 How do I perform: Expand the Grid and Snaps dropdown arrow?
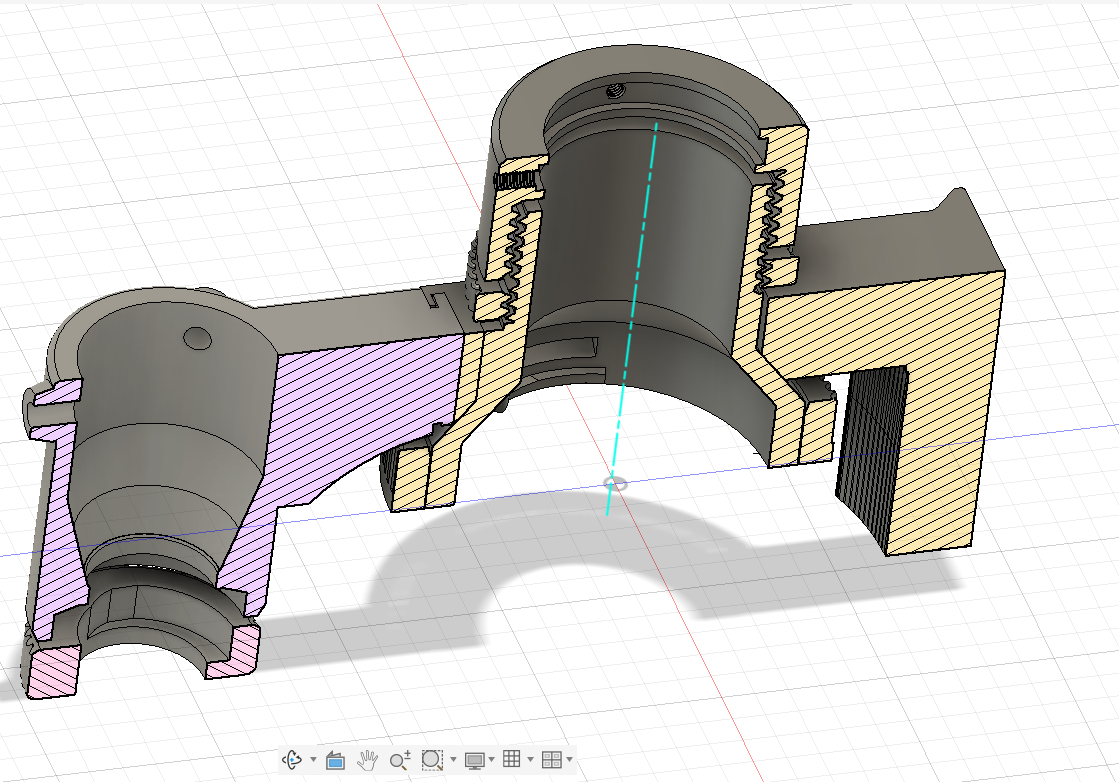530,759
